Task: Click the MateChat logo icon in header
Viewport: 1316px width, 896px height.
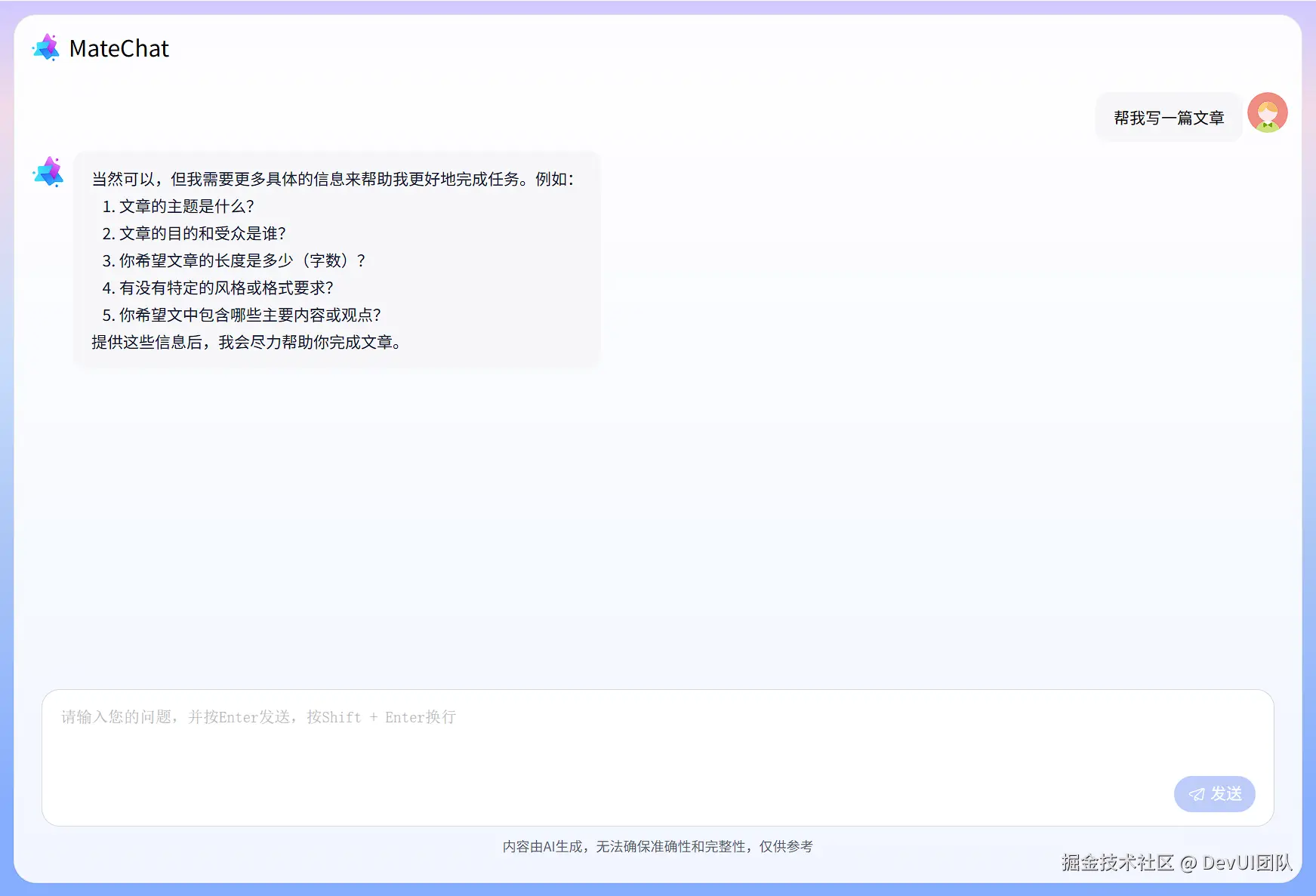Action: [x=46, y=48]
